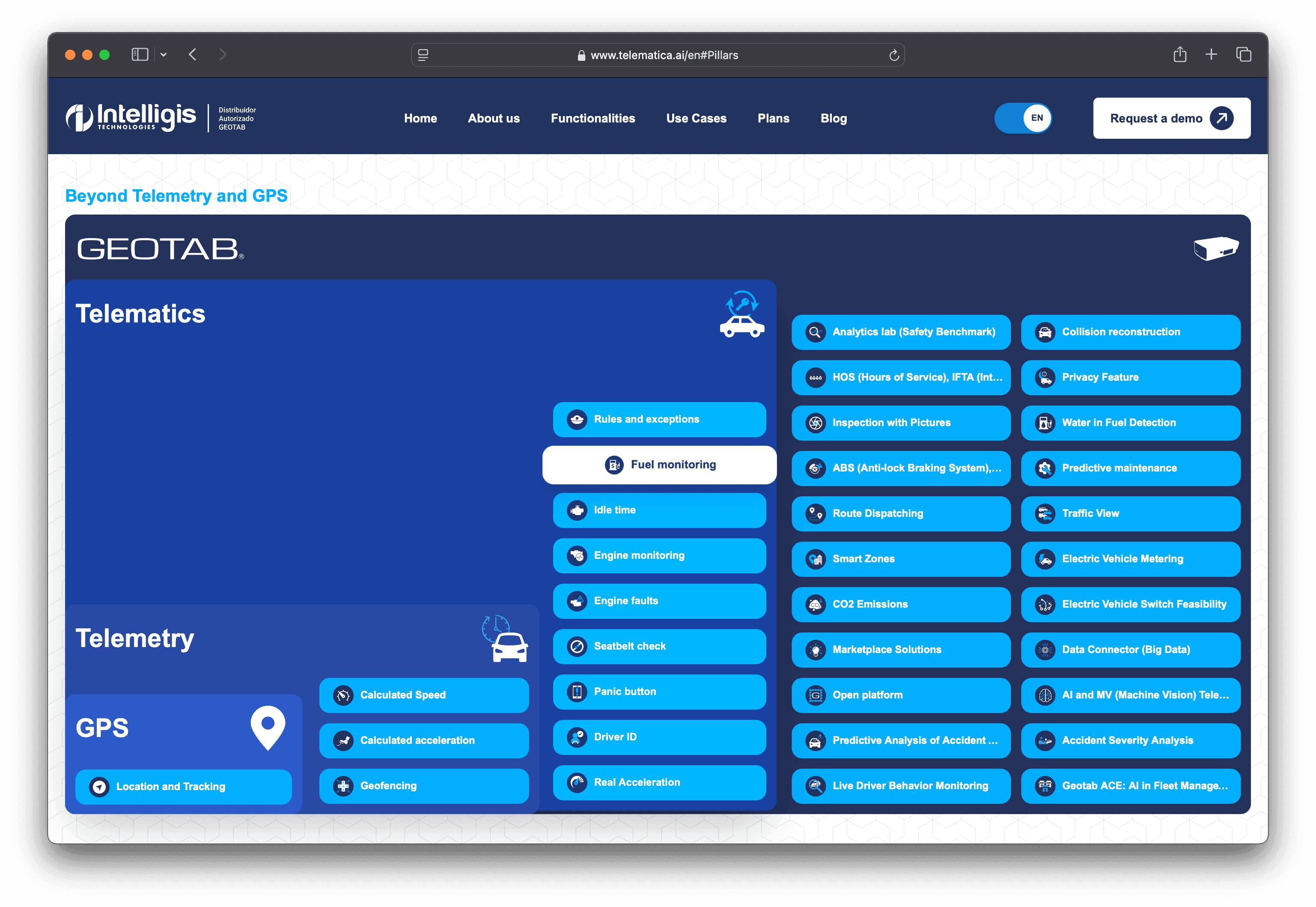Click the AI and MV brain icon
The image size is (1316, 907).
(1045, 695)
